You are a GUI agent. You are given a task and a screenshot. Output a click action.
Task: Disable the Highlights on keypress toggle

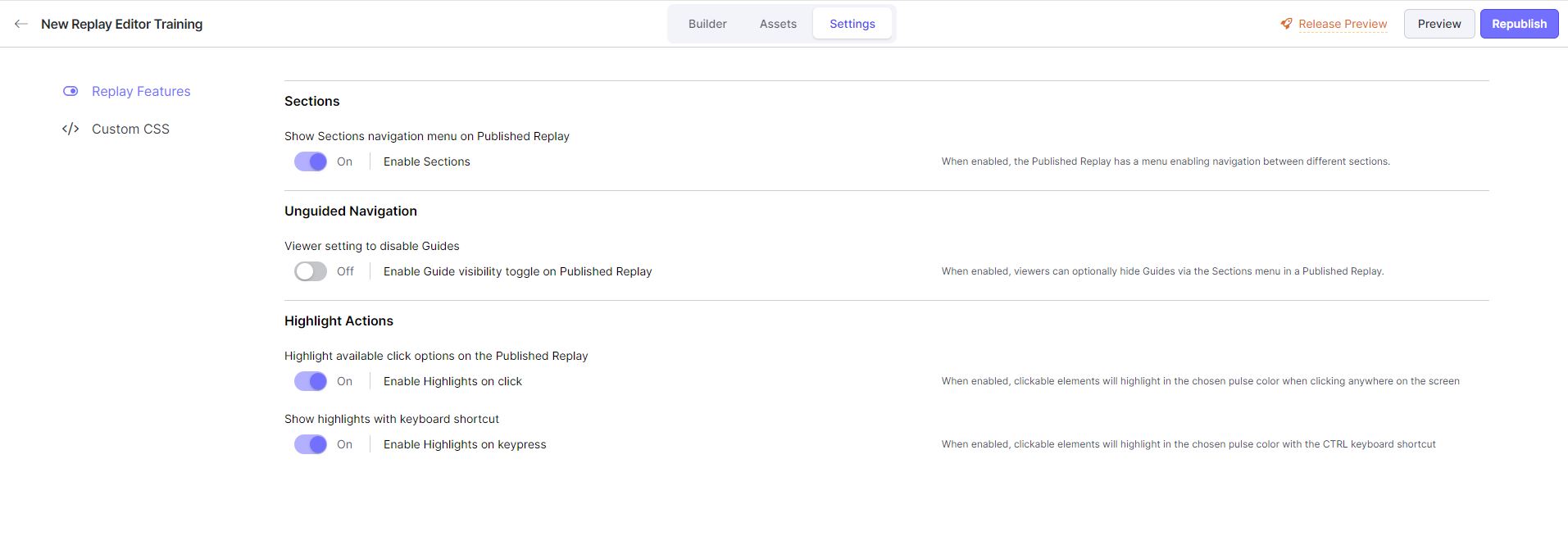pos(311,444)
